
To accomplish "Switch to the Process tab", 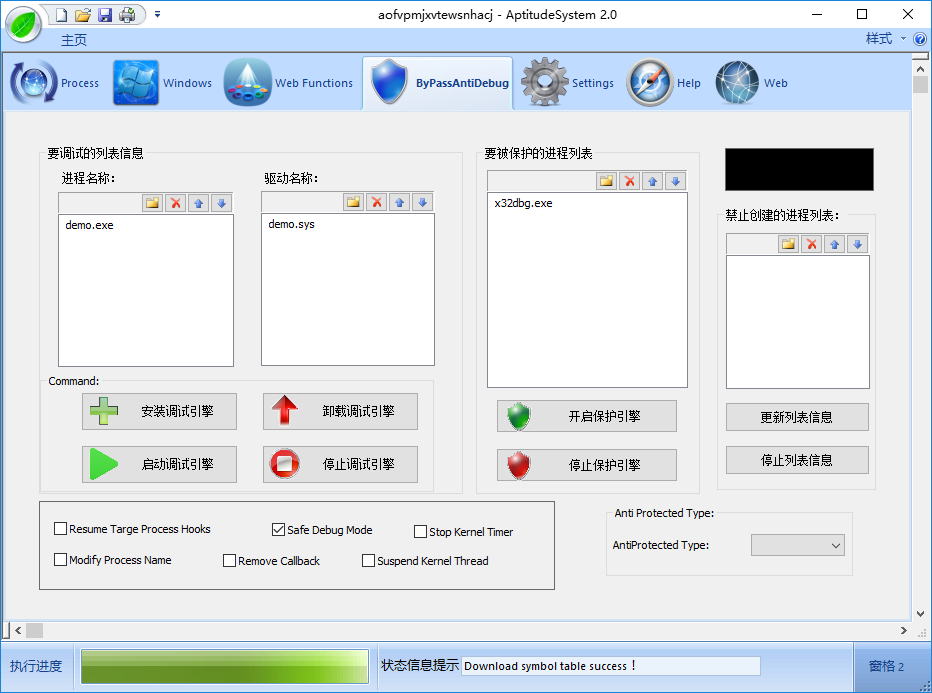I will (x=55, y=83).
